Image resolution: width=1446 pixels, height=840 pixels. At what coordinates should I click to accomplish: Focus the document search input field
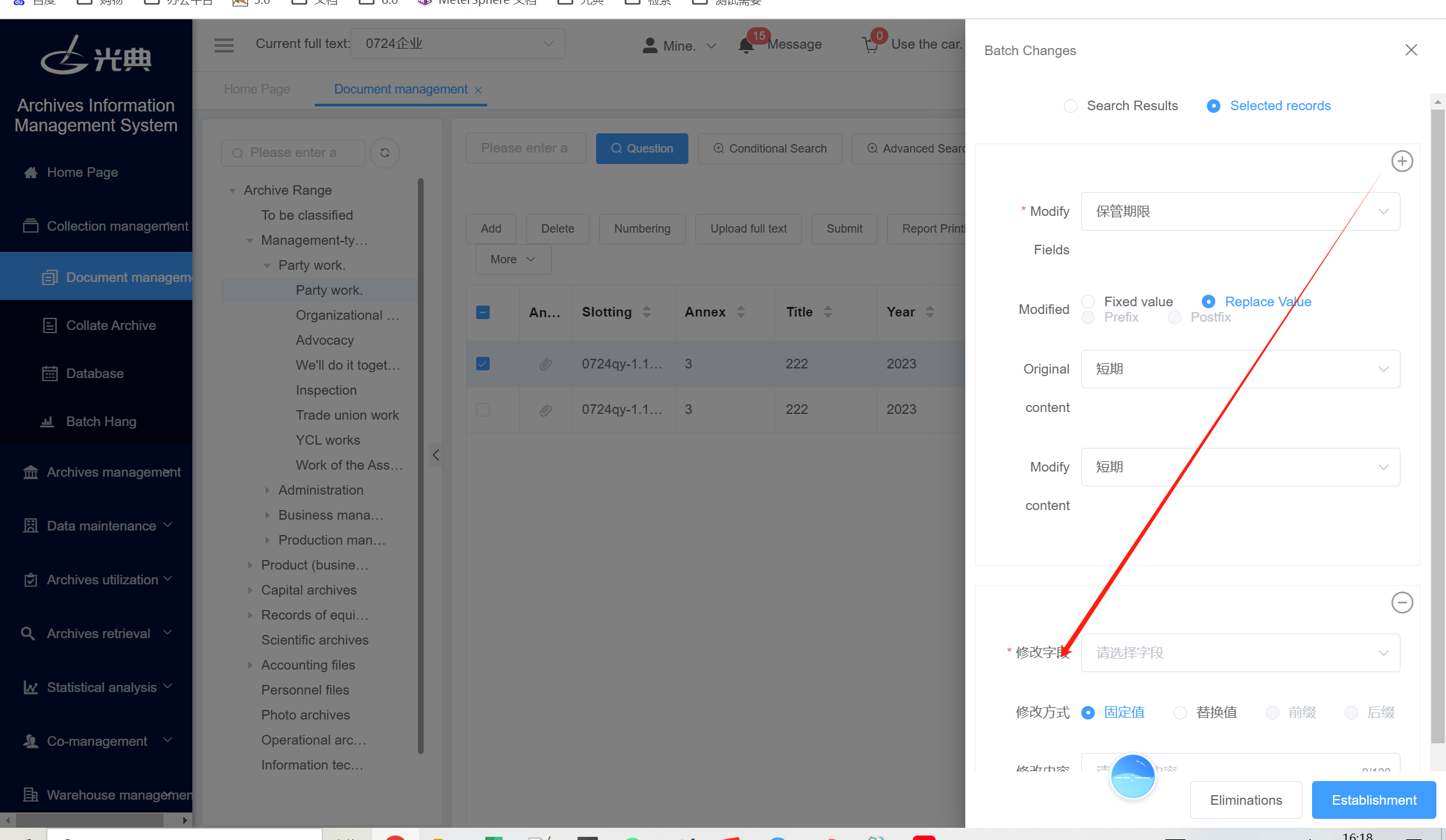[x=526, y=149]
